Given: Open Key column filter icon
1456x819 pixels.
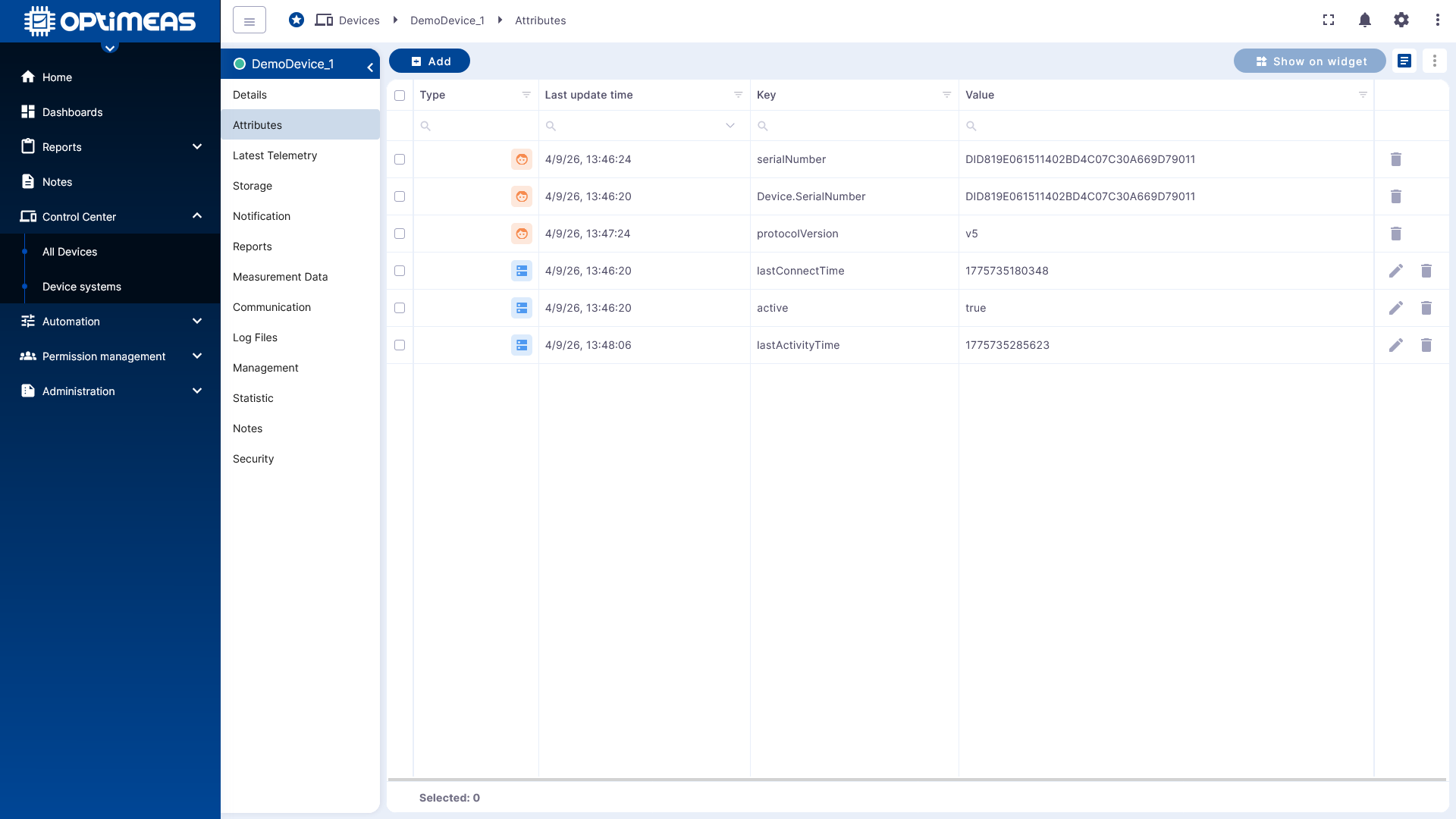Looking at the screenshot, I should coord(947,95).
